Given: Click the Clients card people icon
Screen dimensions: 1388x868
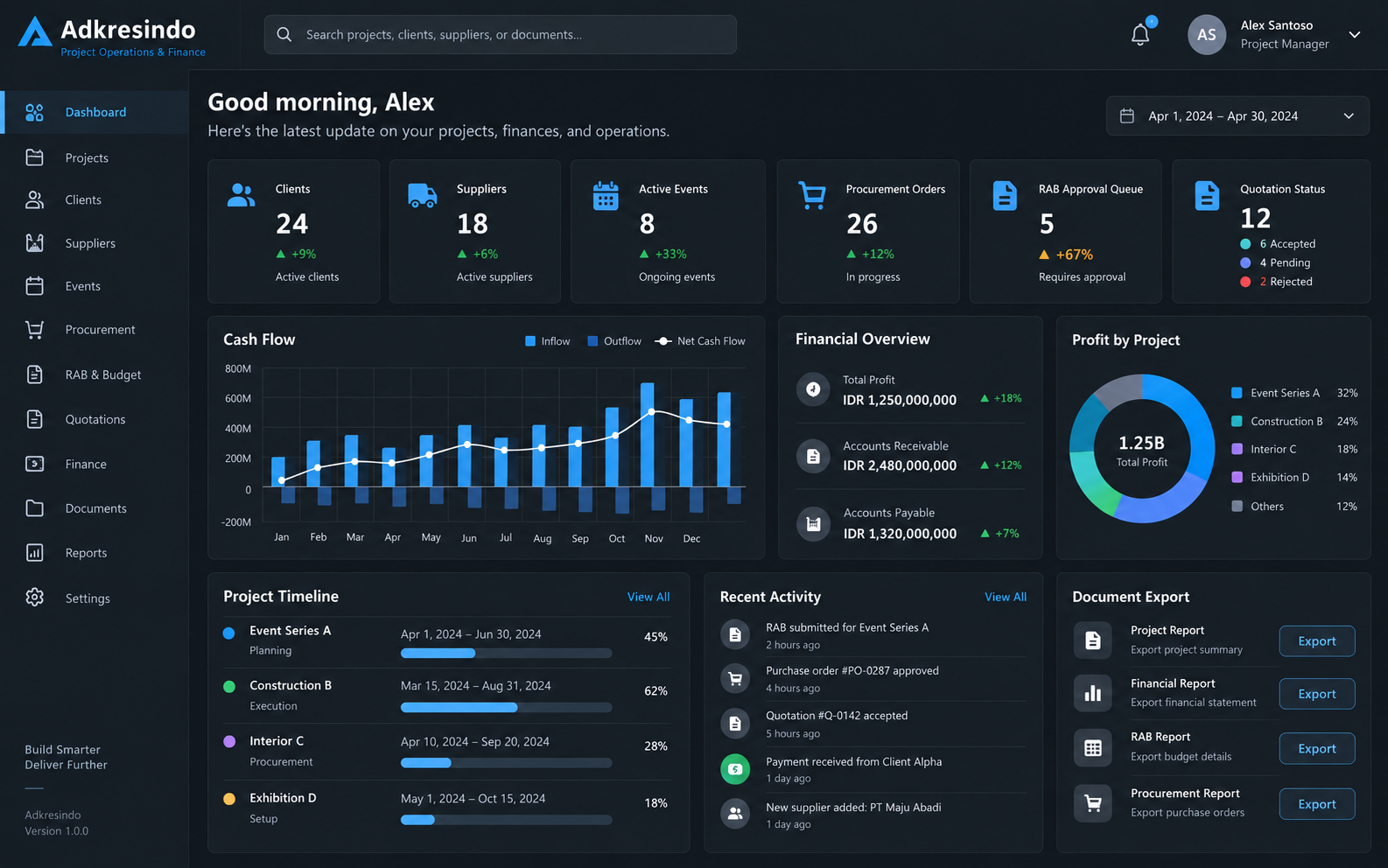Looking at the screenshot, I should click(241, 195).
